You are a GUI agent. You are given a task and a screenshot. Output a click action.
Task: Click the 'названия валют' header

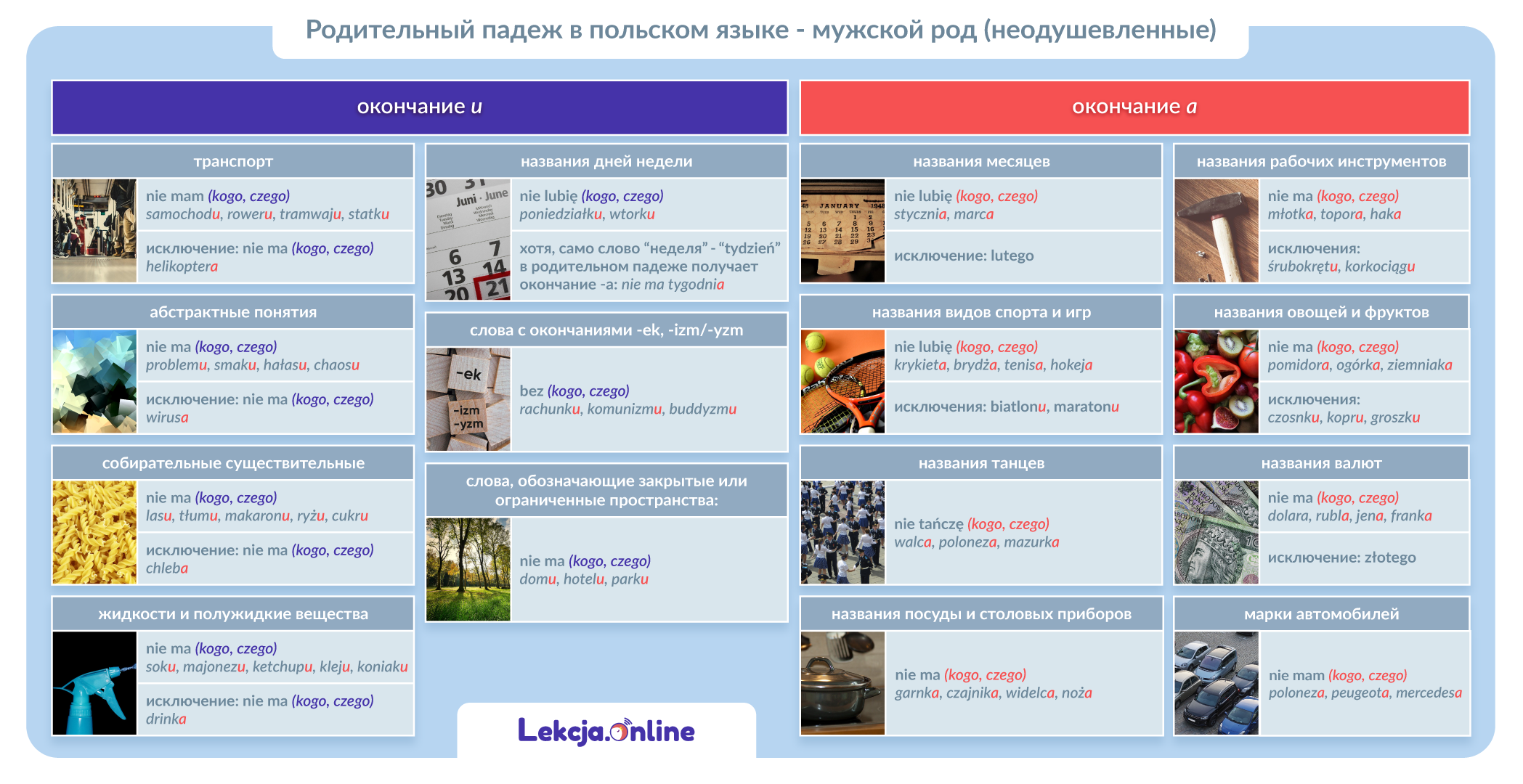pyautogui.click(x=1320, y=463)
